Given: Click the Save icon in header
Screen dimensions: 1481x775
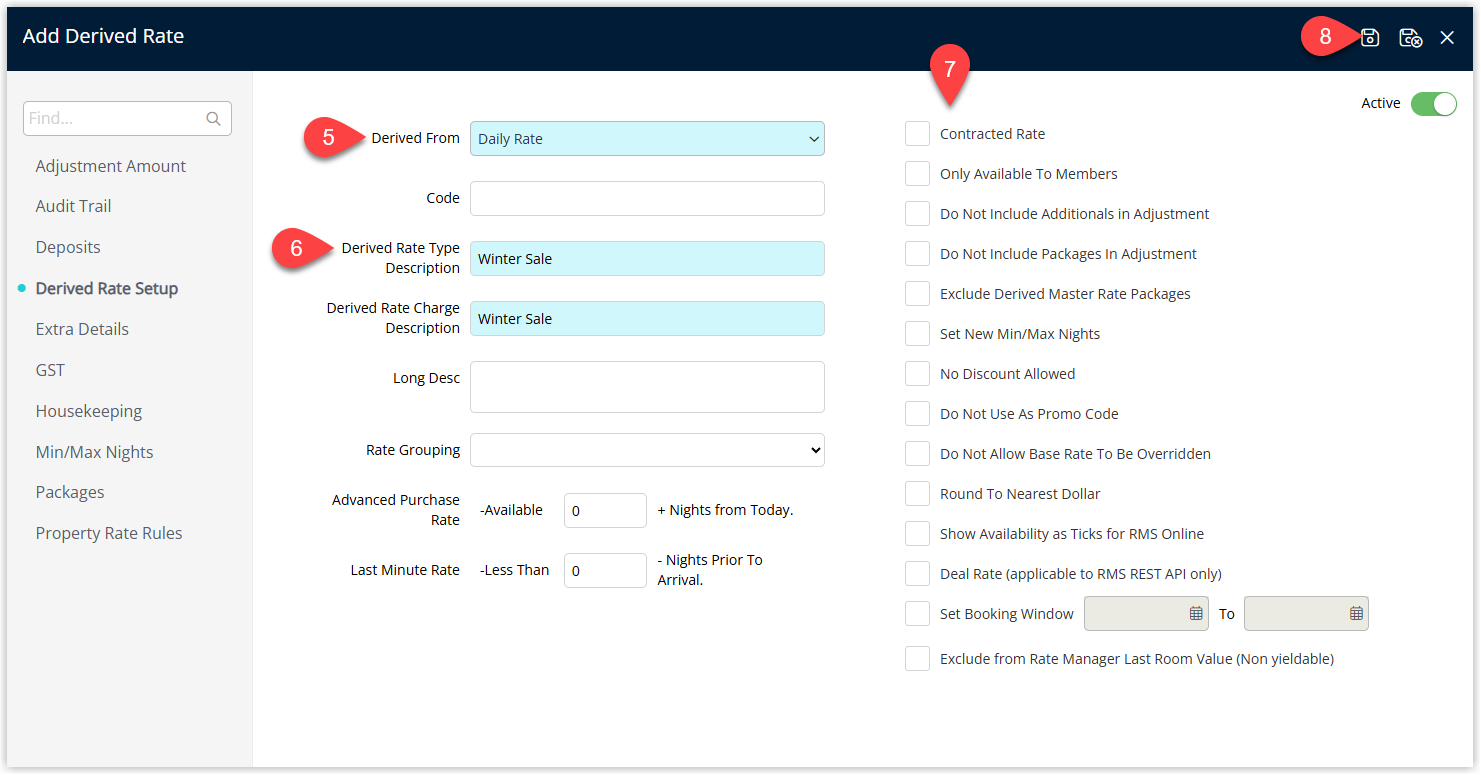Looking at the screenshot, I should point(1370,38).
